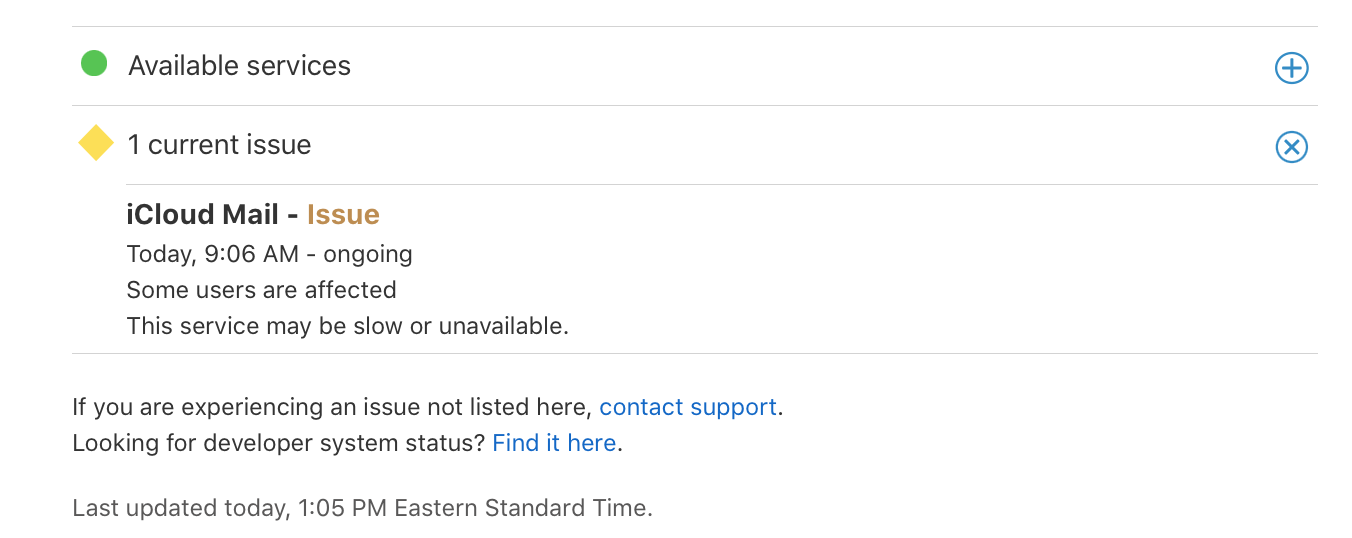Click the "Eastern Standard Time" text
Image resolution: width=1352 pixels, height=538 pixels.
coord(522,508)
